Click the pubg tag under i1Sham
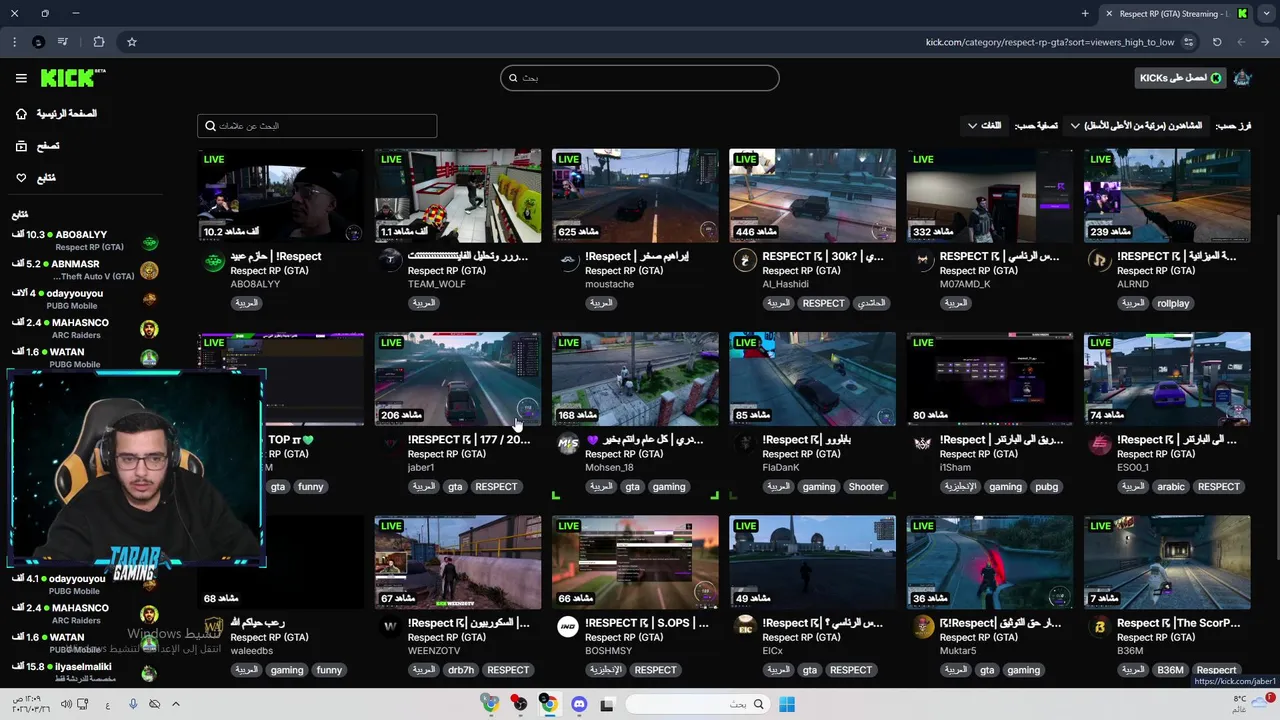 [1046, 487]
